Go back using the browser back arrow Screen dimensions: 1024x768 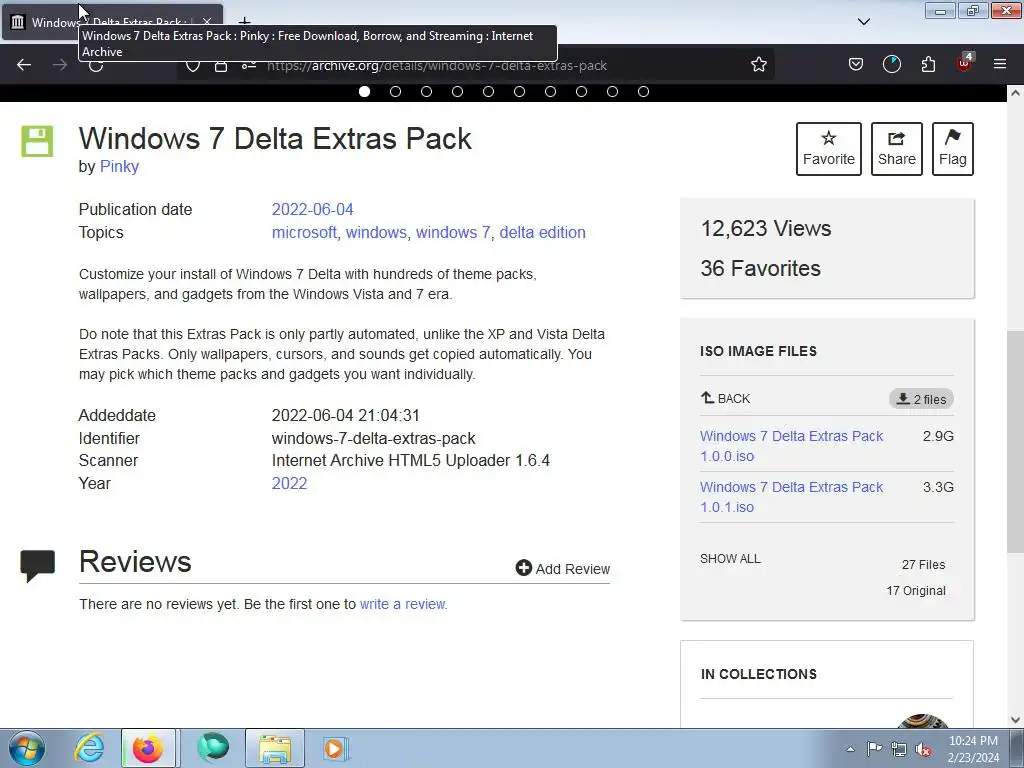pos(24,65)
